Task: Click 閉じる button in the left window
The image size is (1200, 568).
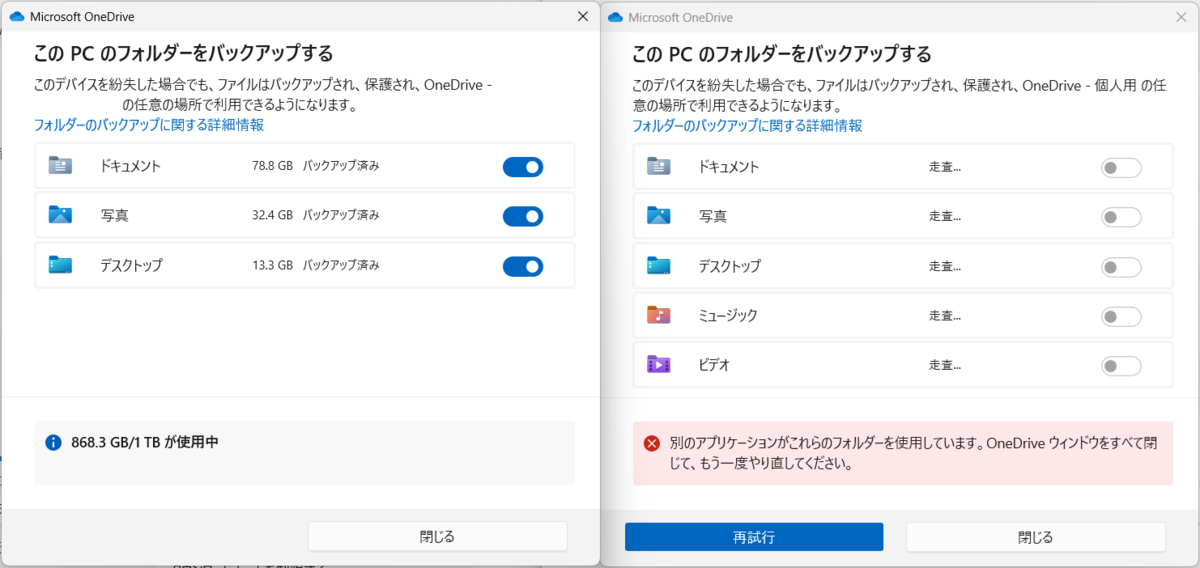Action: click(437, 536)
